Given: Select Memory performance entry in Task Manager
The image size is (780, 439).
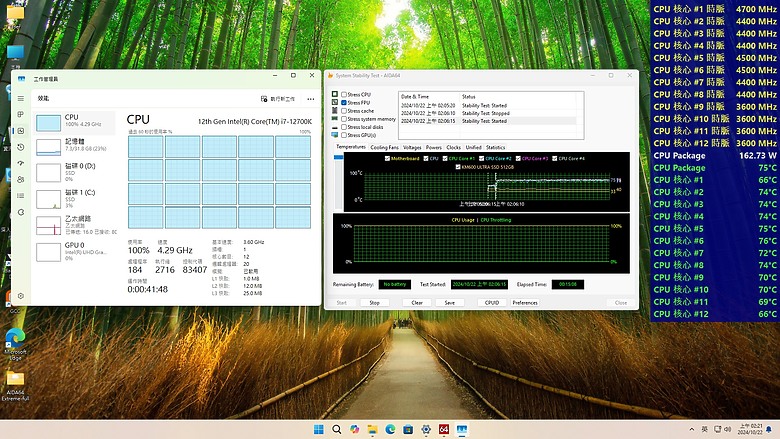Looking at the screenshot, I should point(75,146).
